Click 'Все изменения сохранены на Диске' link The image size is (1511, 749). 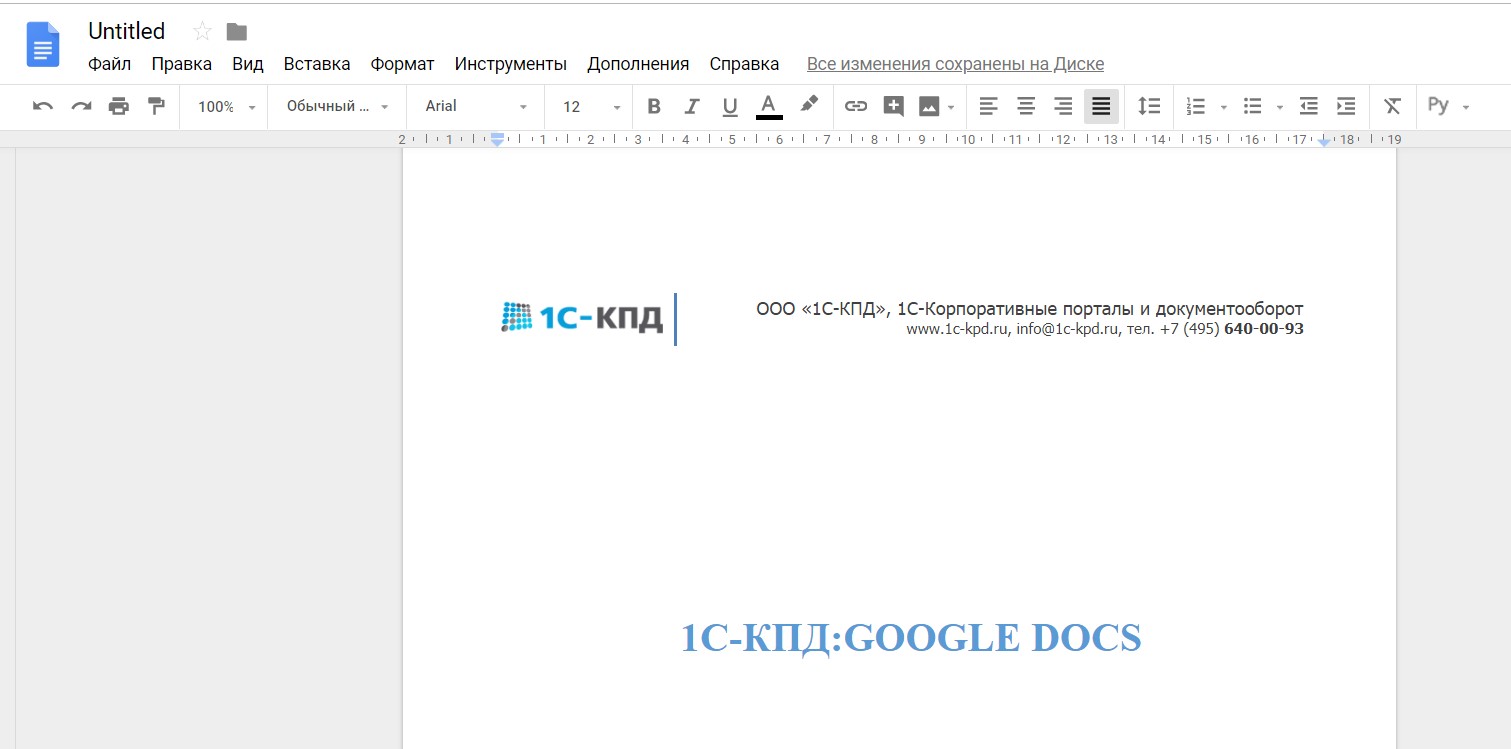(x=955, y=64)
